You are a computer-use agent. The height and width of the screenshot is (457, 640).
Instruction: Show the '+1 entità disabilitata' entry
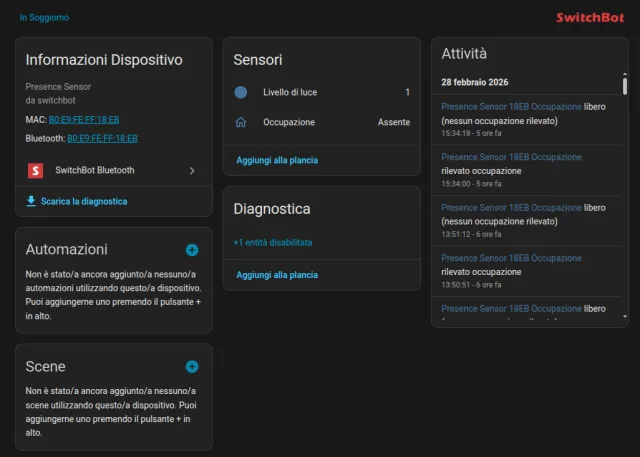click(273, 242)
